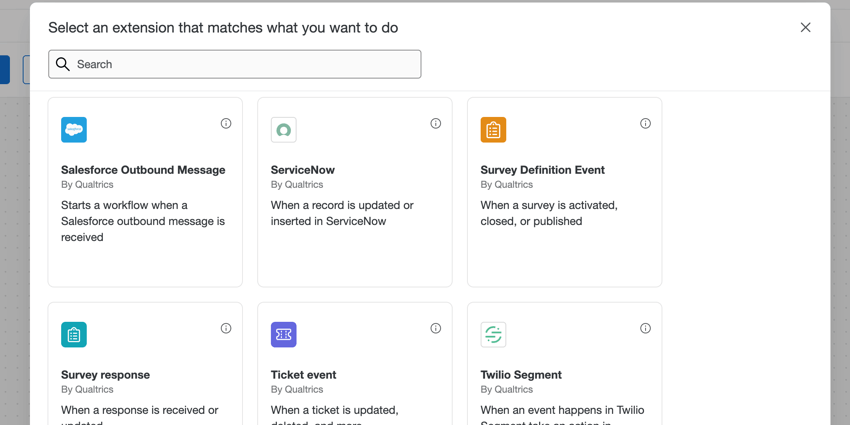Show info for ServiceNow extension

click(x=436, y=124)
